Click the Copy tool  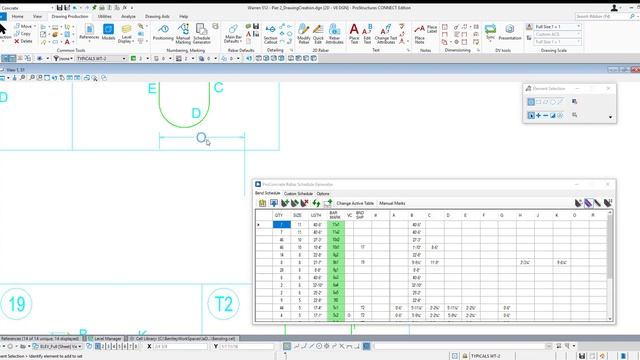click(23, 33)
